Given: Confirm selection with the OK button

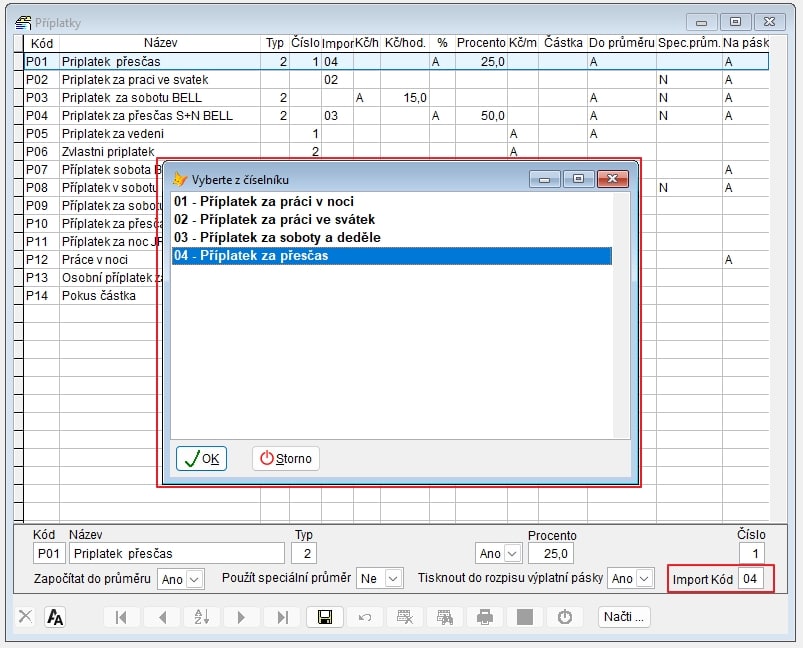Looking at the screenshot, I should click(201, 459).
